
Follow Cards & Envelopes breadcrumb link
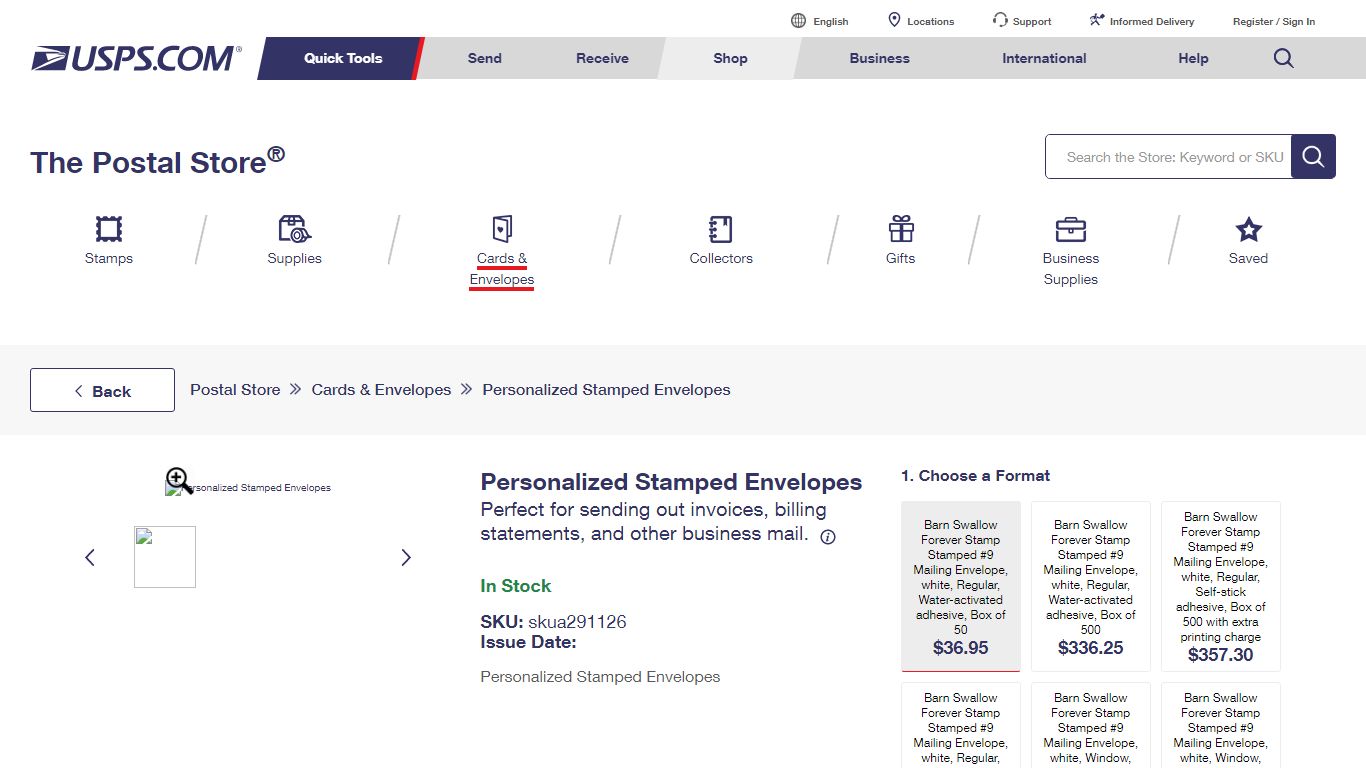381,390
